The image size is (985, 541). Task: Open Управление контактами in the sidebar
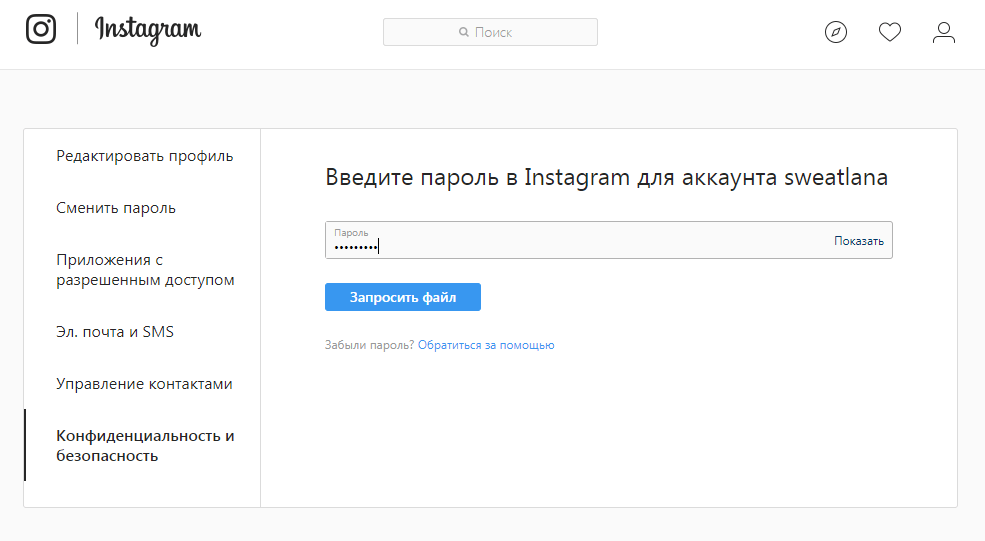point(144,384)
